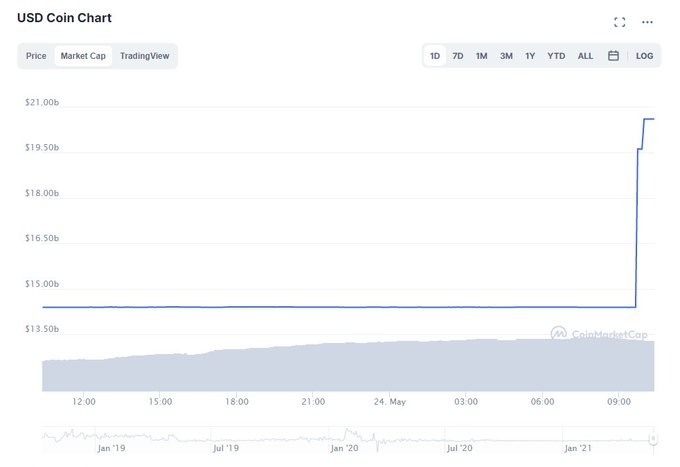The width and height of the screenshot is (680, 467).
Task: Click the 24. May time axis label
Action: [x=389, y=402]
